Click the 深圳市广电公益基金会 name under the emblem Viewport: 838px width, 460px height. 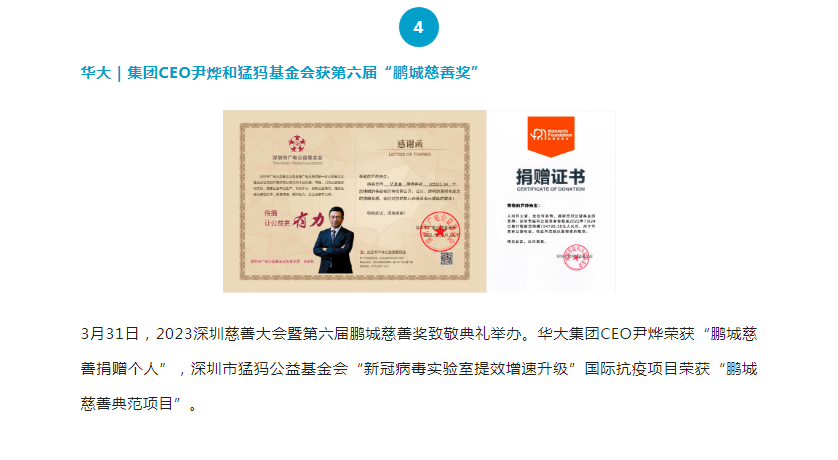(x=297, y=158)
